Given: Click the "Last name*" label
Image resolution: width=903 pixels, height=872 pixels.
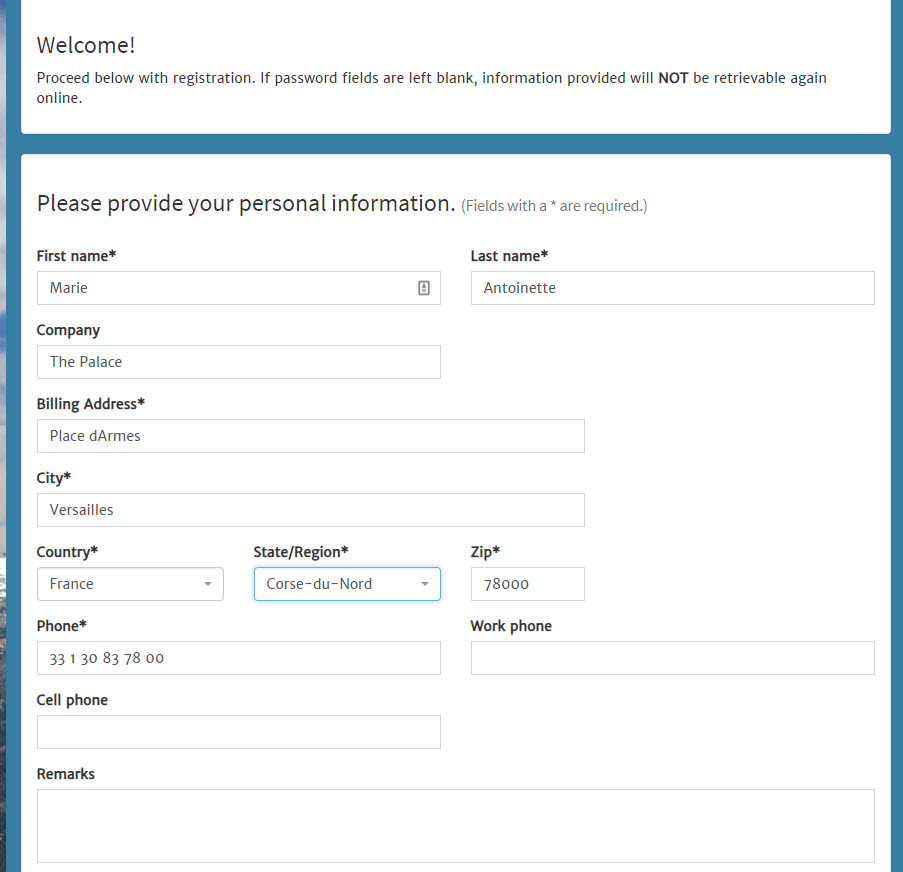Looking at the screenshot, I should pos(509,256).
